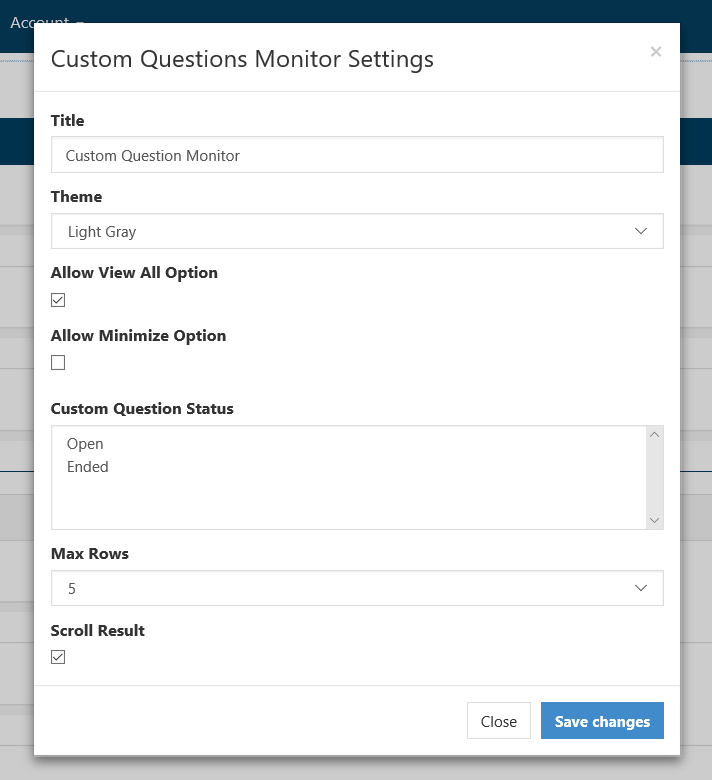Viewport: 712px width, 780px height.
Task: Uncheck the Allow View All Option checkbox
Action: point(58,300)
